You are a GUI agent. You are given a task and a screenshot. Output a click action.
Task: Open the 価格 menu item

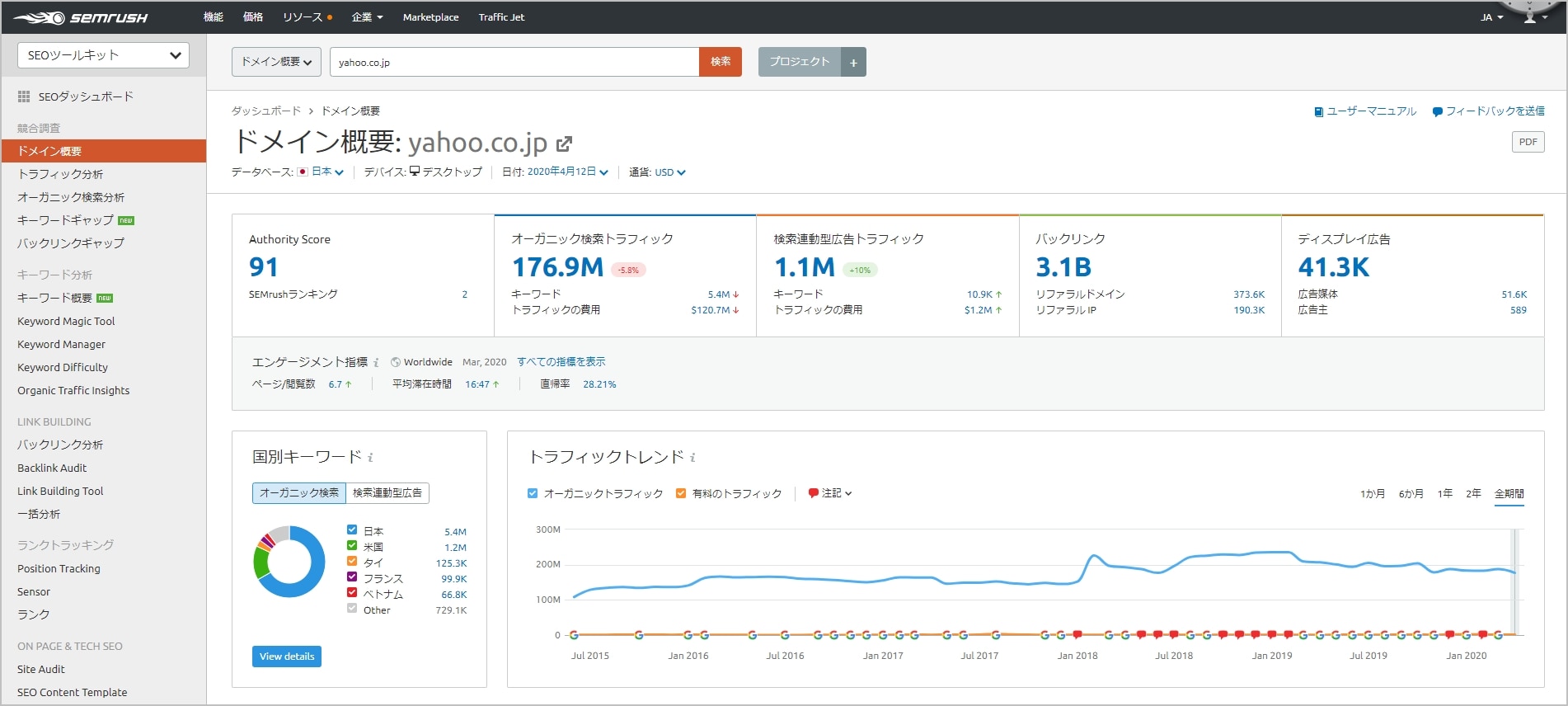(253, 17)
